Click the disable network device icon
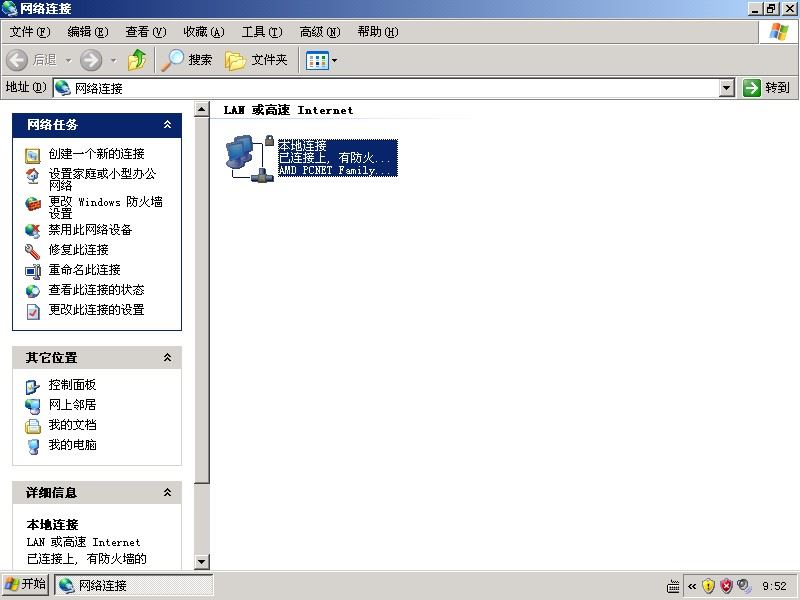800x600 pixels. [33, 231]
